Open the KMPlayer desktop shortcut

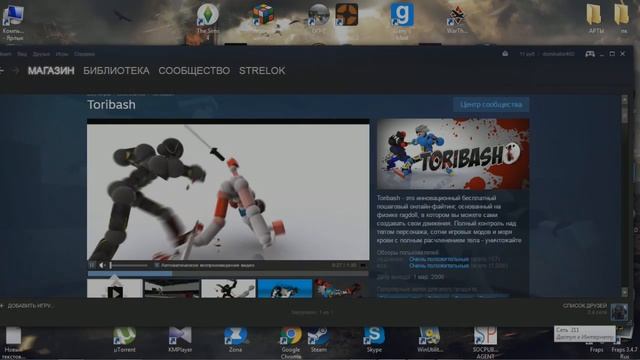coord(180,340)
